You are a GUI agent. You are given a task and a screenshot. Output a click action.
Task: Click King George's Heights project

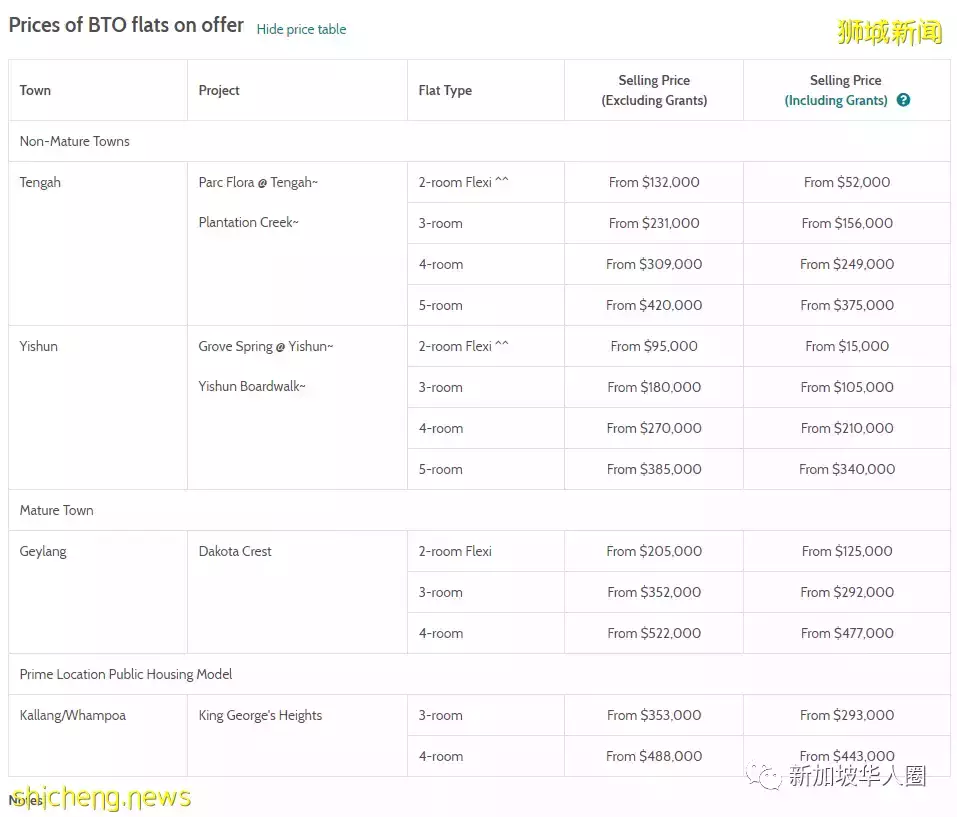[x=260, y=715]
